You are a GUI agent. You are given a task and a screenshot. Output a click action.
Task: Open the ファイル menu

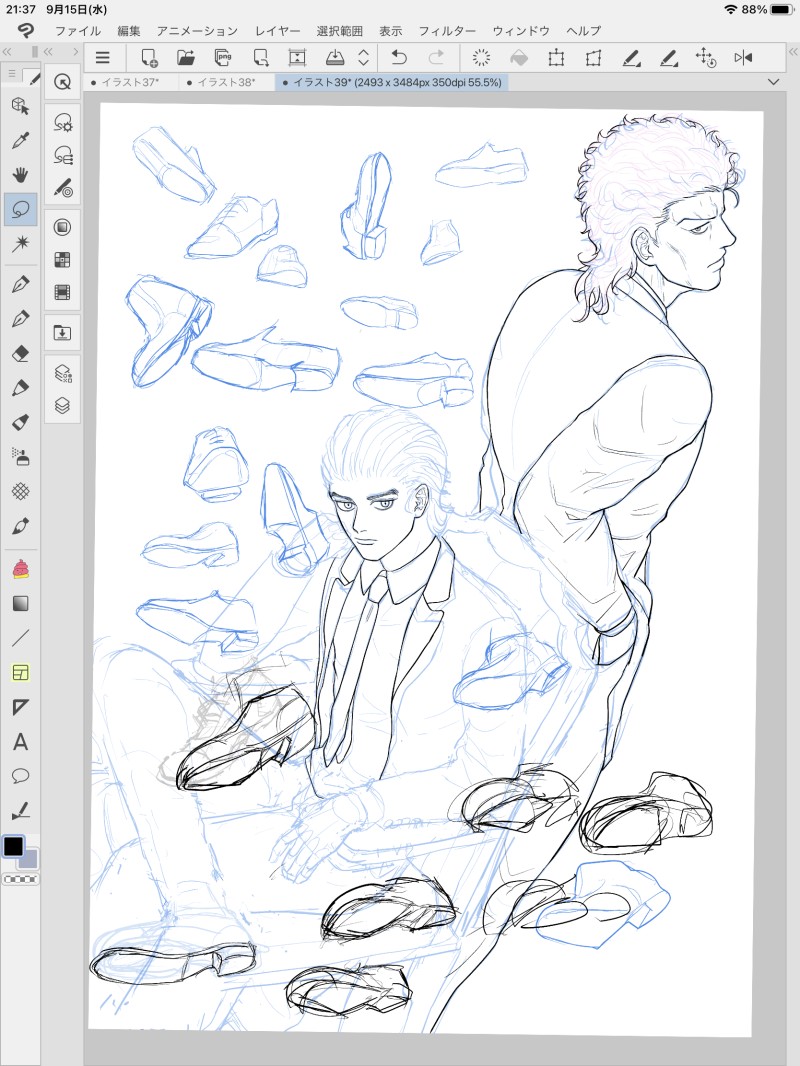pos(78,31)
